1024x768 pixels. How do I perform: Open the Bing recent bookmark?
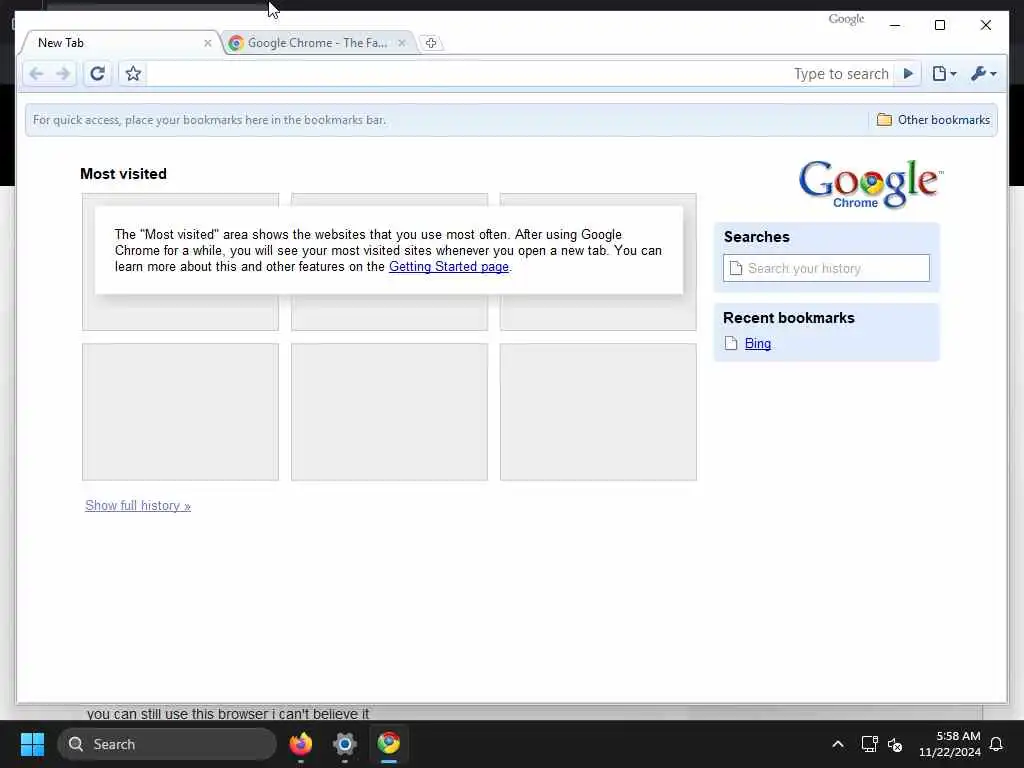(x=758, y=344)
